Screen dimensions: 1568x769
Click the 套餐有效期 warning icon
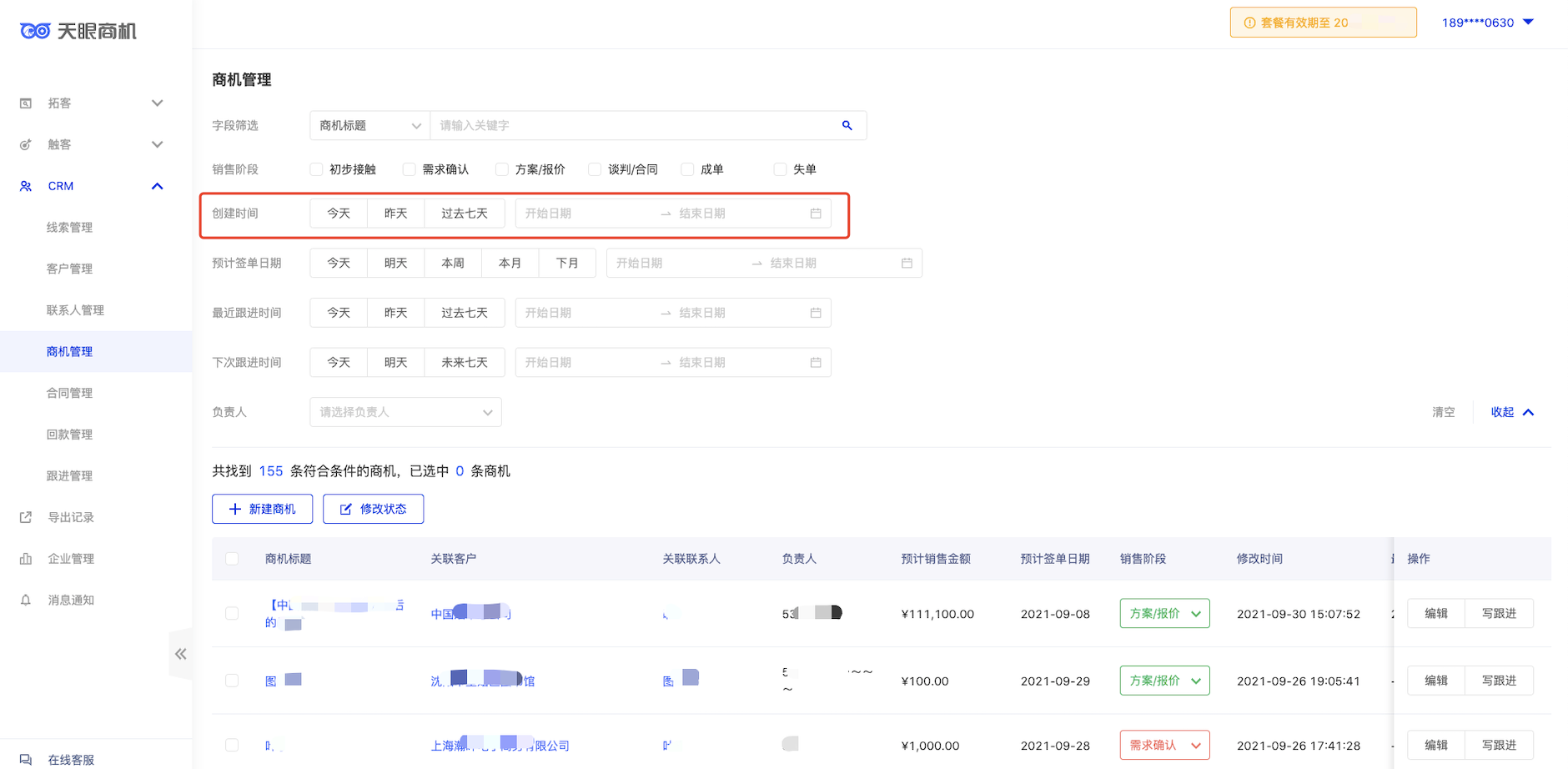coord(1249,23)
